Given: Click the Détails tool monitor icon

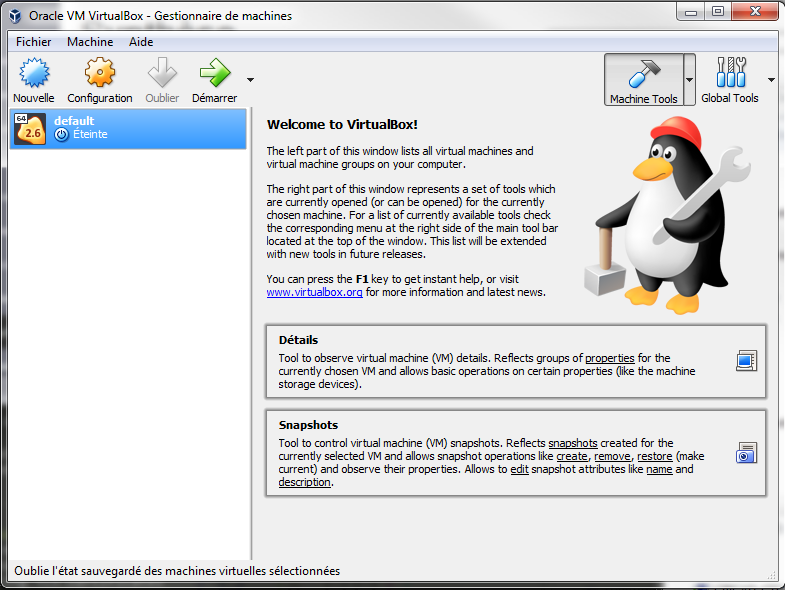Looking at the screenshot, I should 746,361.
